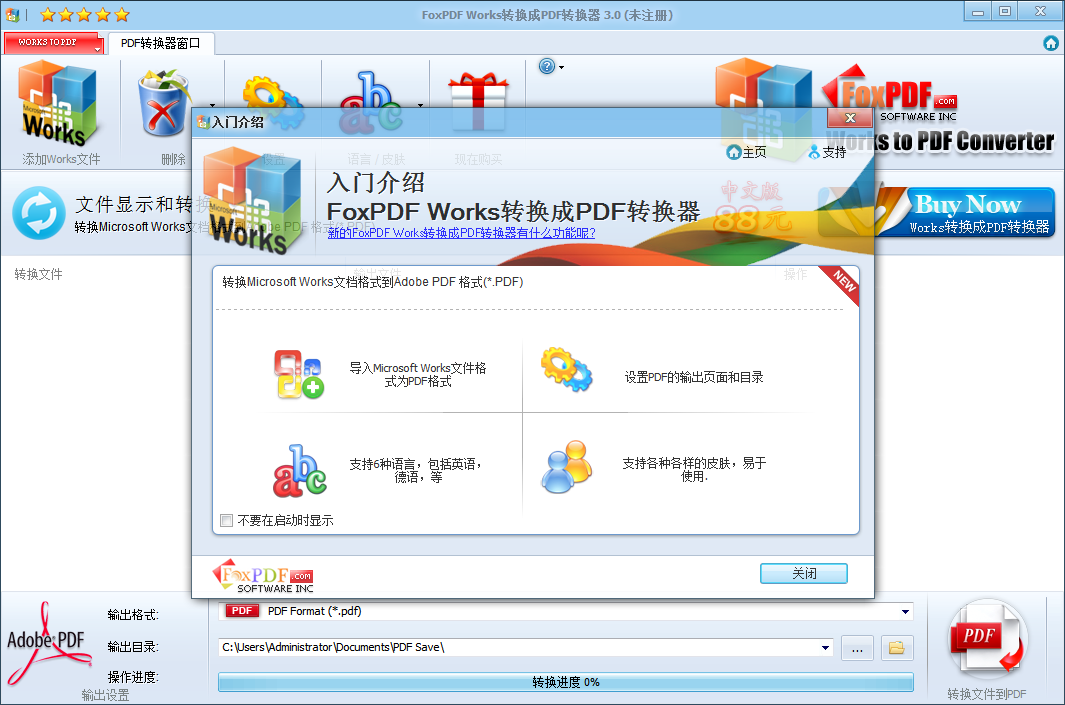Click the FoxPDF logo in dialog footer
The image size is (1065, 705).
[x=264, y=576]
